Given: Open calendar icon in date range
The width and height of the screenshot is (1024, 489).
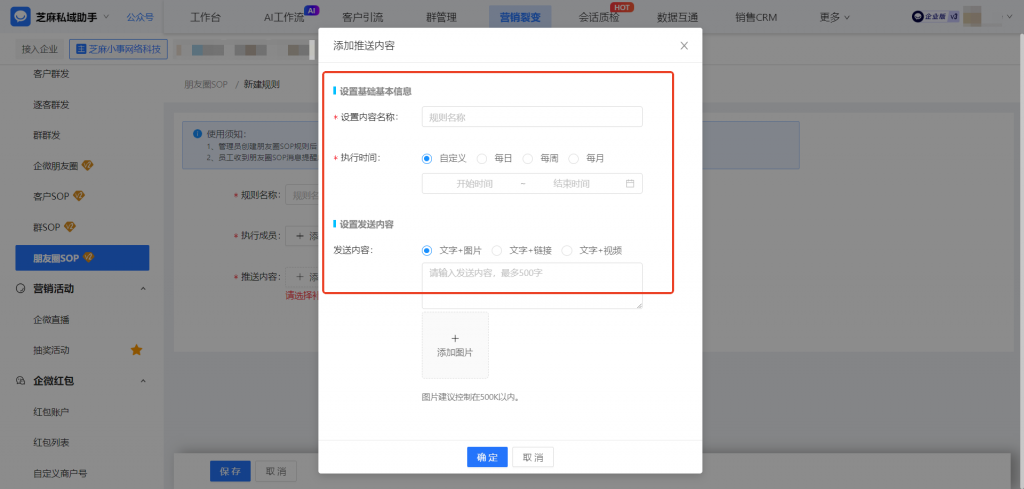Looking at the screenshot, I should click(x=630, y=183).
